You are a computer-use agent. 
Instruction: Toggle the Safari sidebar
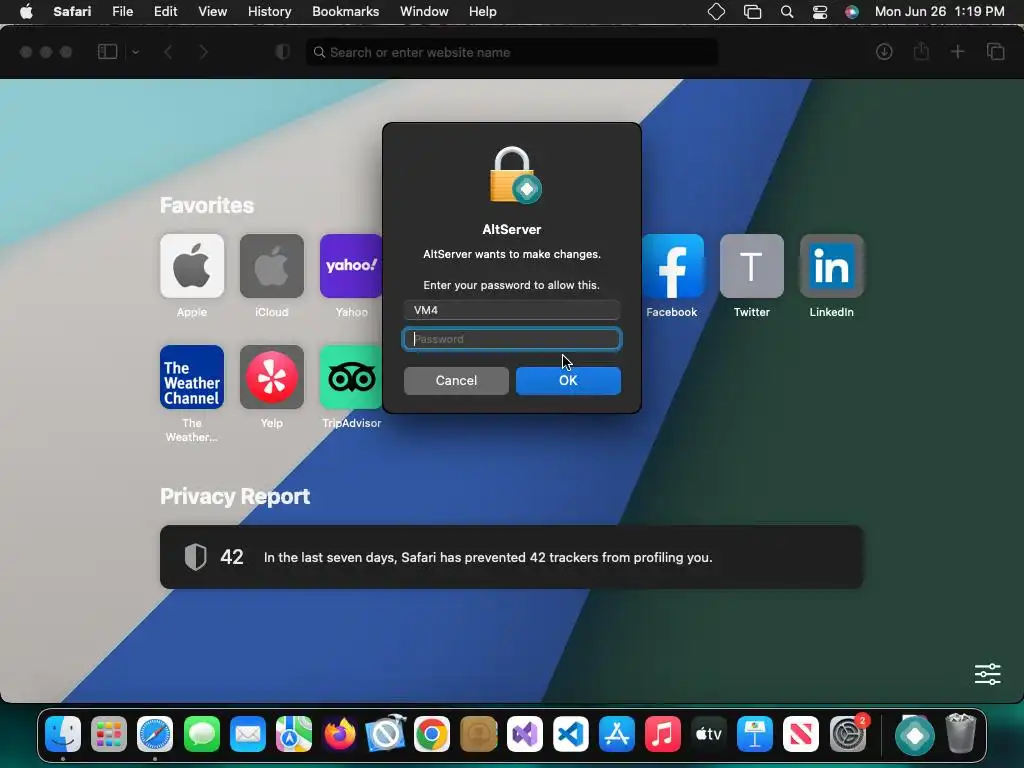click(107, 52)
